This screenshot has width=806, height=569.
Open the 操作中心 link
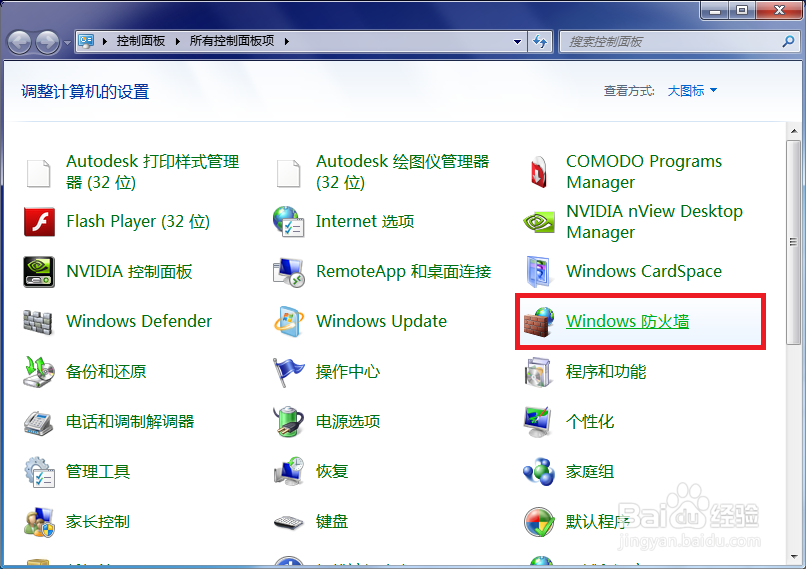point(348,372)
